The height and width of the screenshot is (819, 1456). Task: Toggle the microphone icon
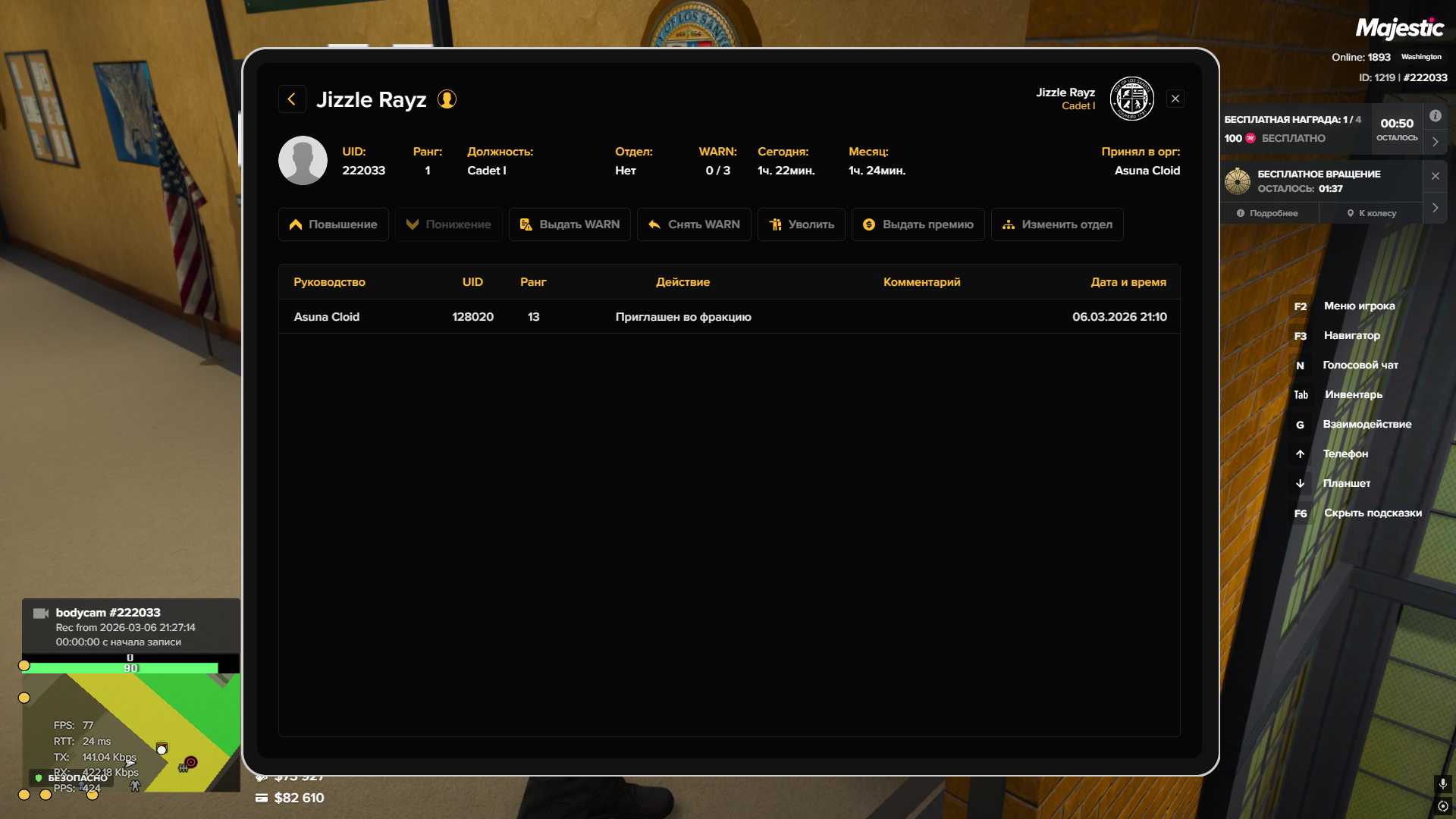pyautogui.click(x=1442, y=783)
